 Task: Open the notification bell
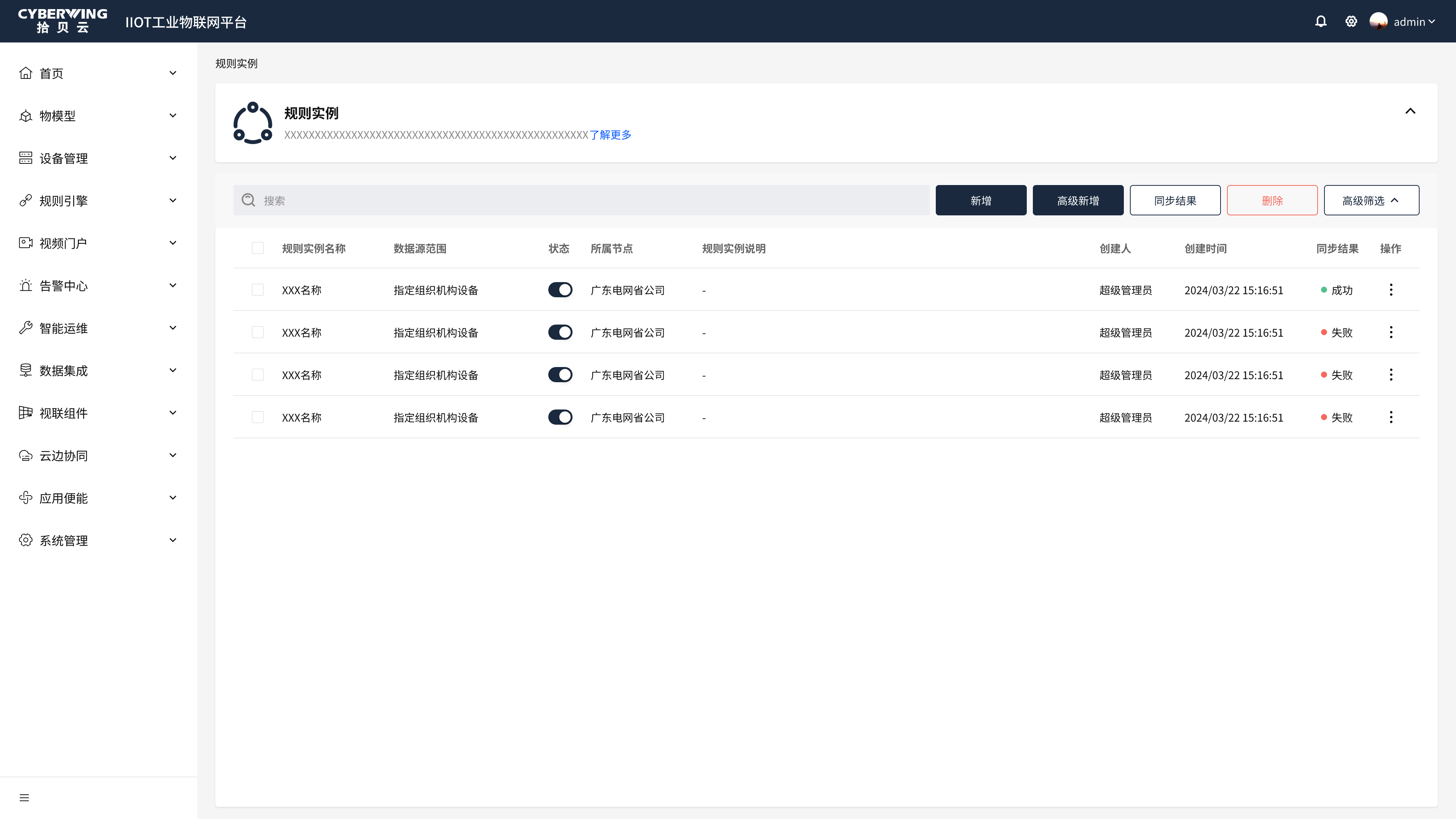click(x=1320, y=22)
